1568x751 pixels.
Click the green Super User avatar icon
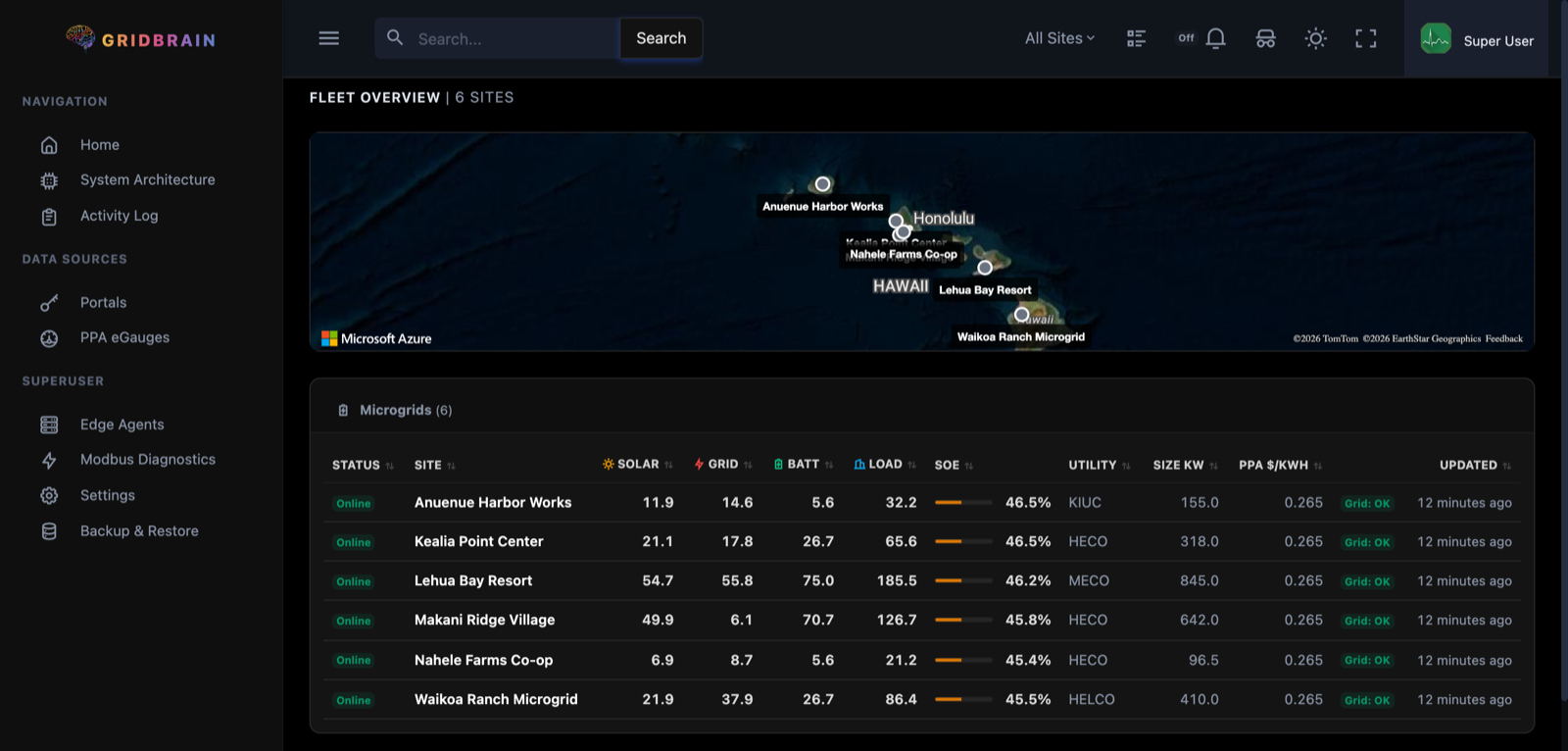pyautogui.click(x=1436, y=39)
